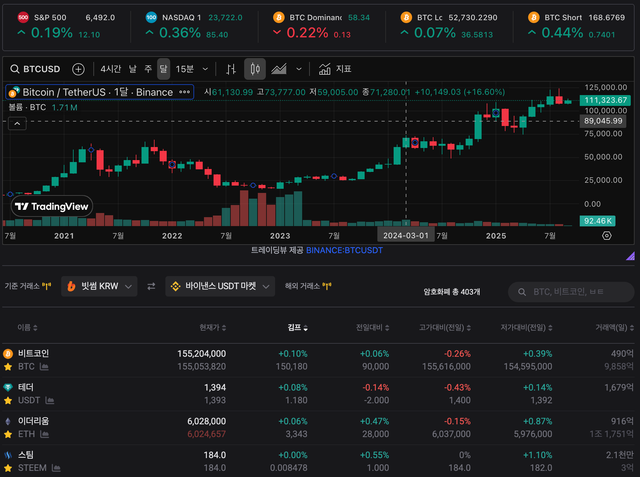The image size is (640, 477).
Task: Open the BINANCE:BTCUSDT link
Action: (344, 250)
